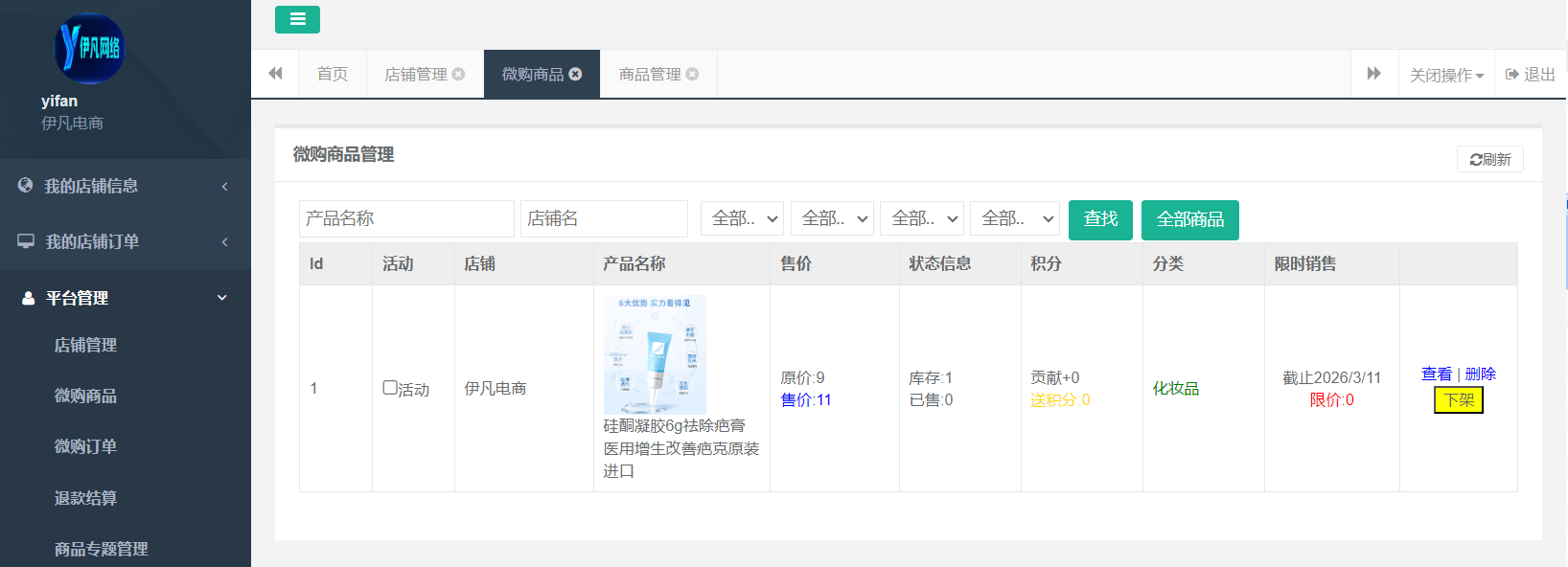Open the 关闭操作 dropdown menu
Screen dimensions: 1568x567
point(1446,75)
